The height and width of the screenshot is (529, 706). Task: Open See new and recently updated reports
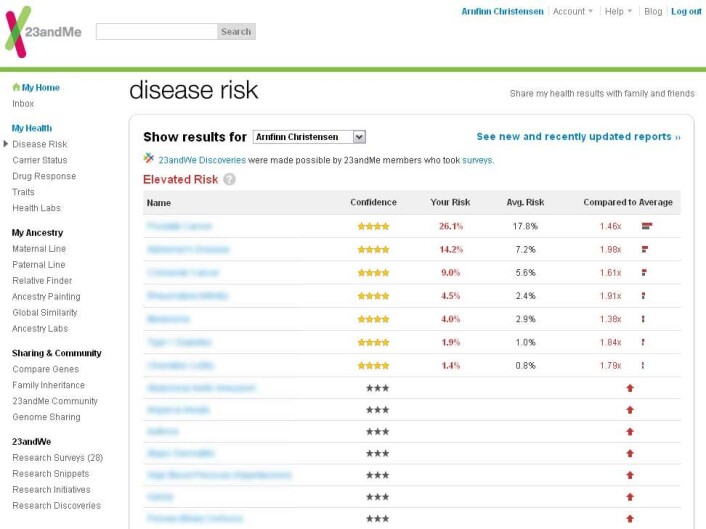(579, 136)
